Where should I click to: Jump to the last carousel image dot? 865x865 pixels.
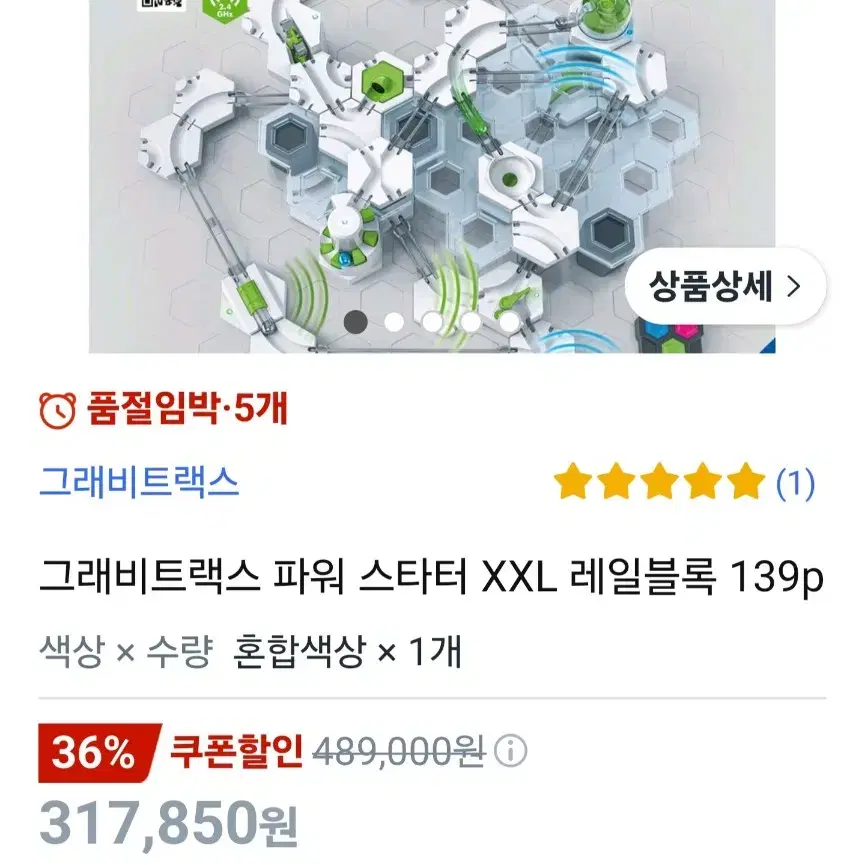pos(509,322)
